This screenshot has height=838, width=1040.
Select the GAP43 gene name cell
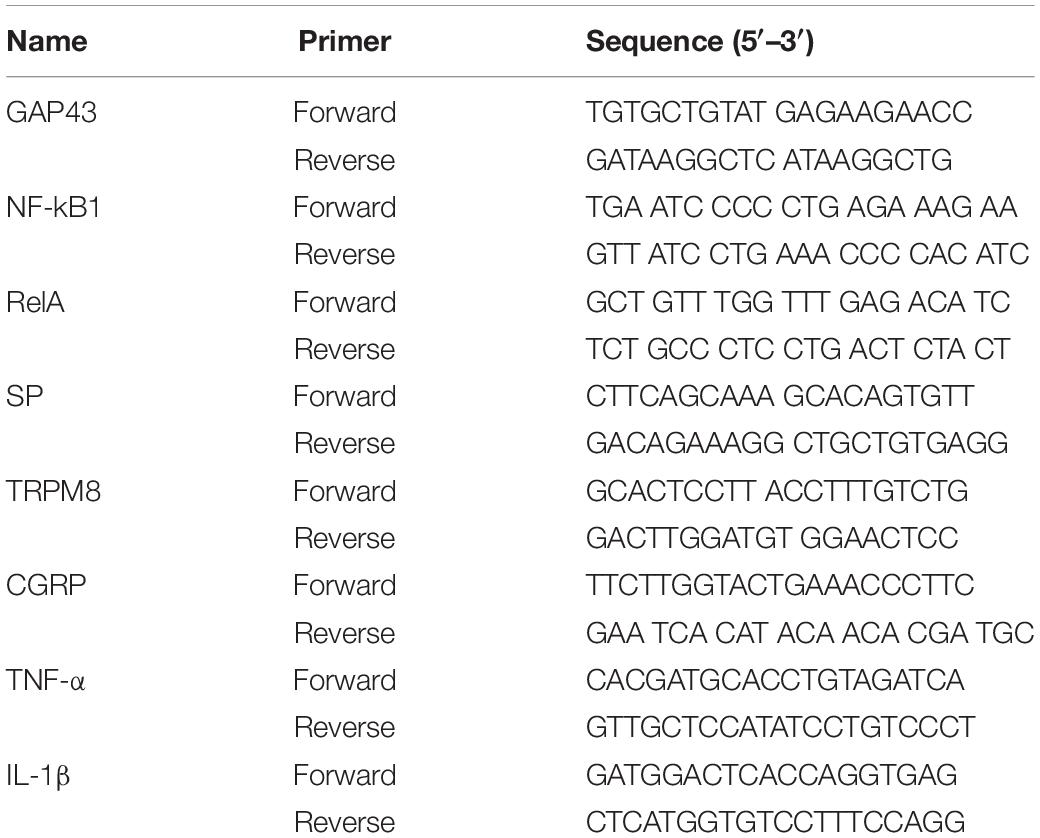pos(51,112)
